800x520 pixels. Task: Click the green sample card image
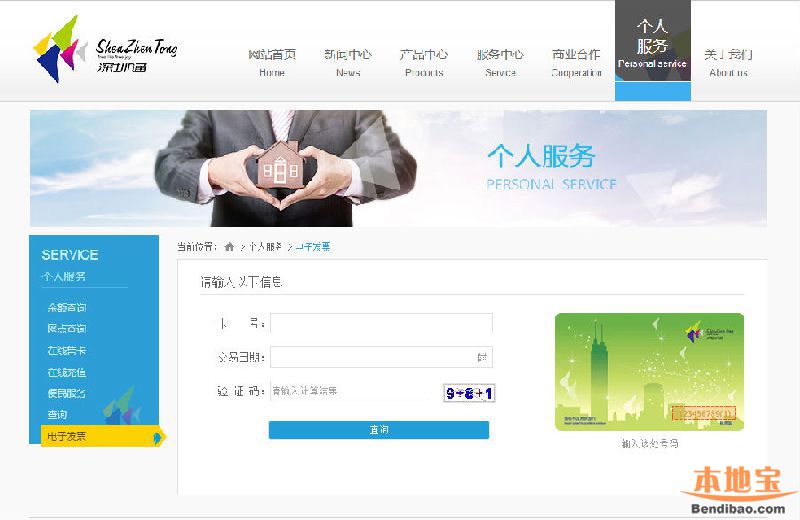[x=649, y=372]
